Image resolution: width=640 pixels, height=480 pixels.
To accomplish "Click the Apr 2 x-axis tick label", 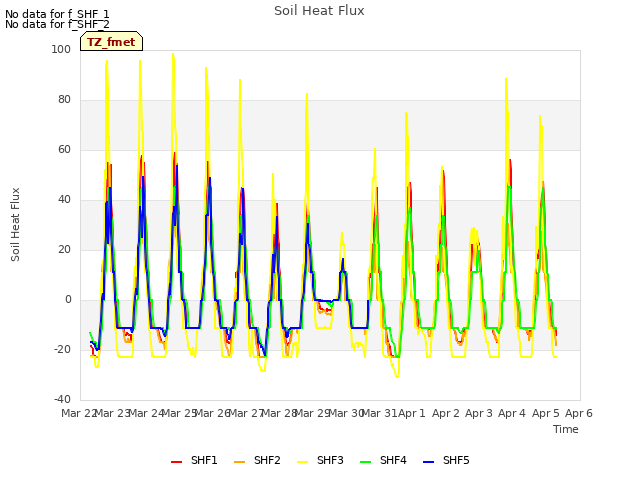I will (446, 413).
